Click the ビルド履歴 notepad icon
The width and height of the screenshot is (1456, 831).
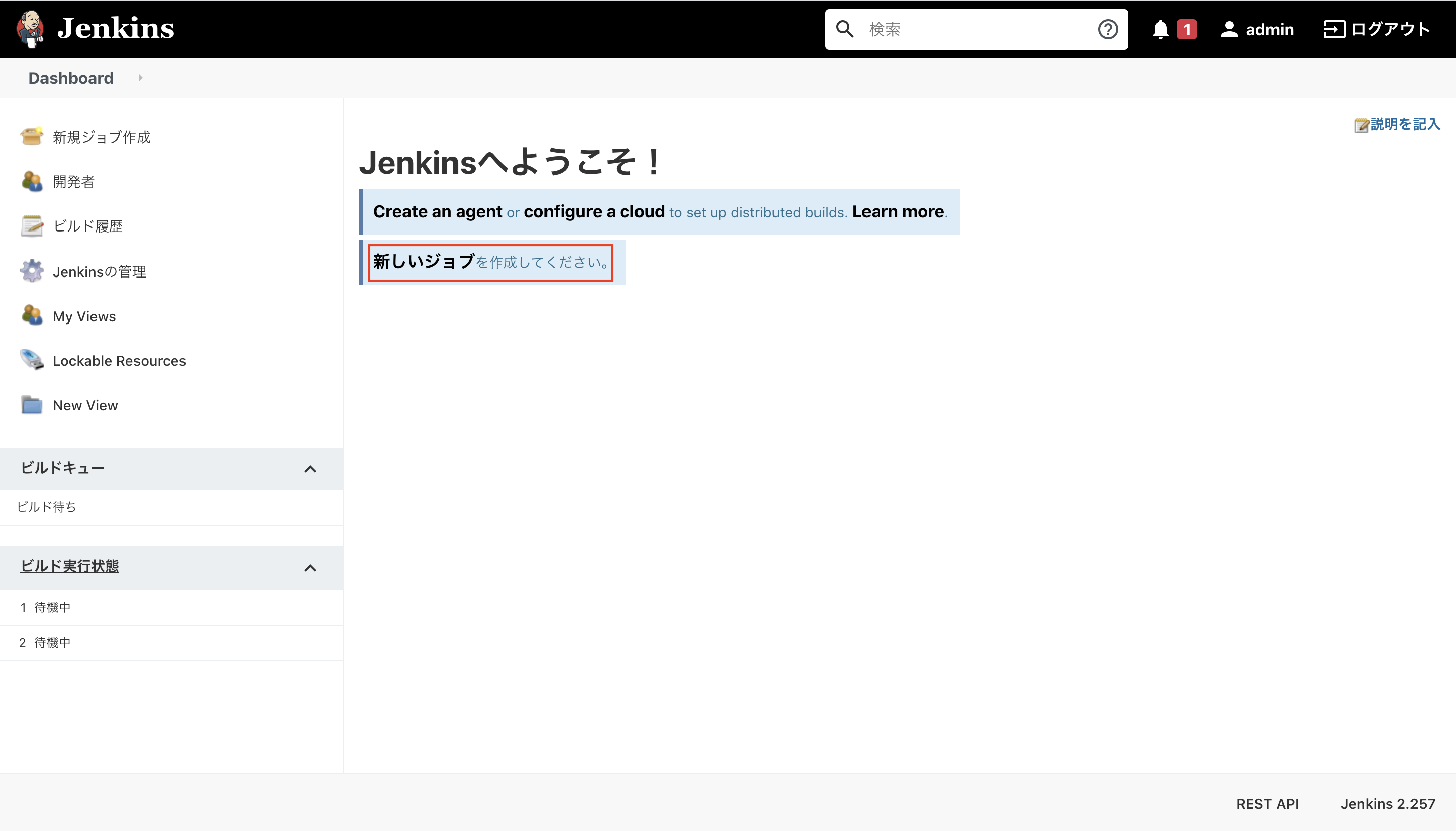tap(32, 226)
